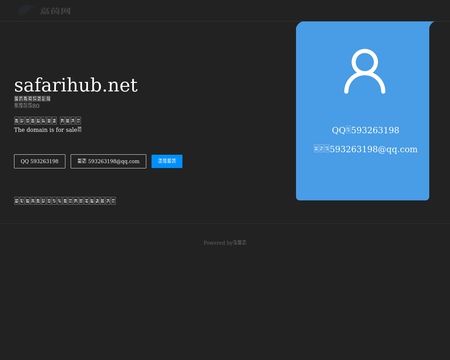Viewport: 450px width, 360px height.
Task: Click the safarihub.net heading
Action: pyautogui.click(x=76, y=85)
